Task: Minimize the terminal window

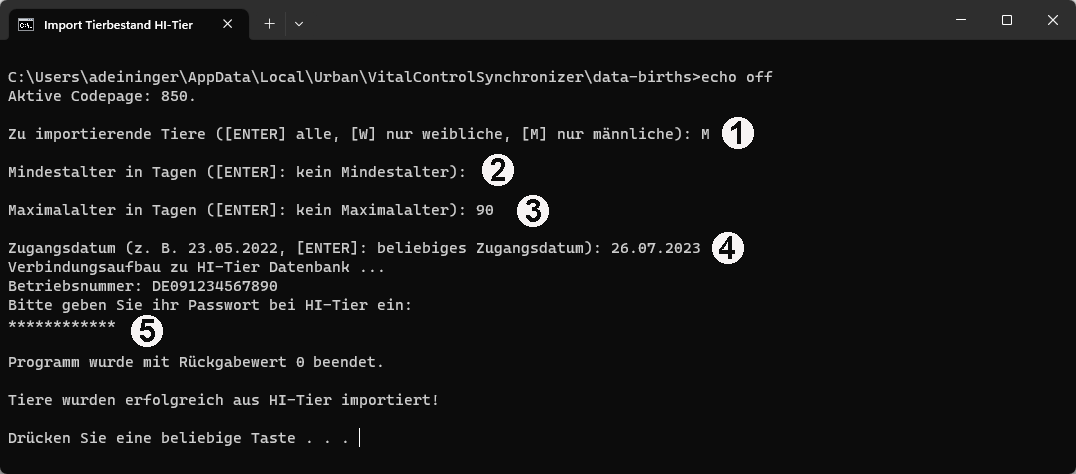Action: pyautogui.click(x=961, y=21)
